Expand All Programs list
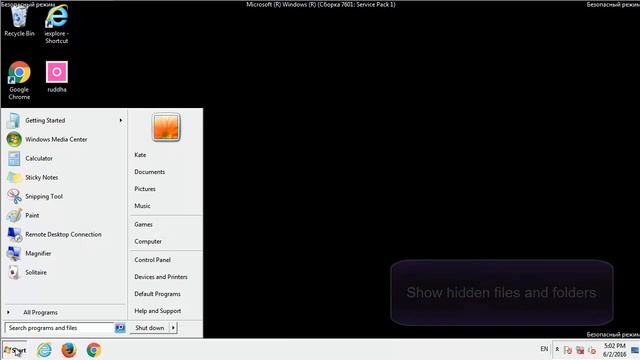Screen dimensions: 640x360 tap(40, 312)
